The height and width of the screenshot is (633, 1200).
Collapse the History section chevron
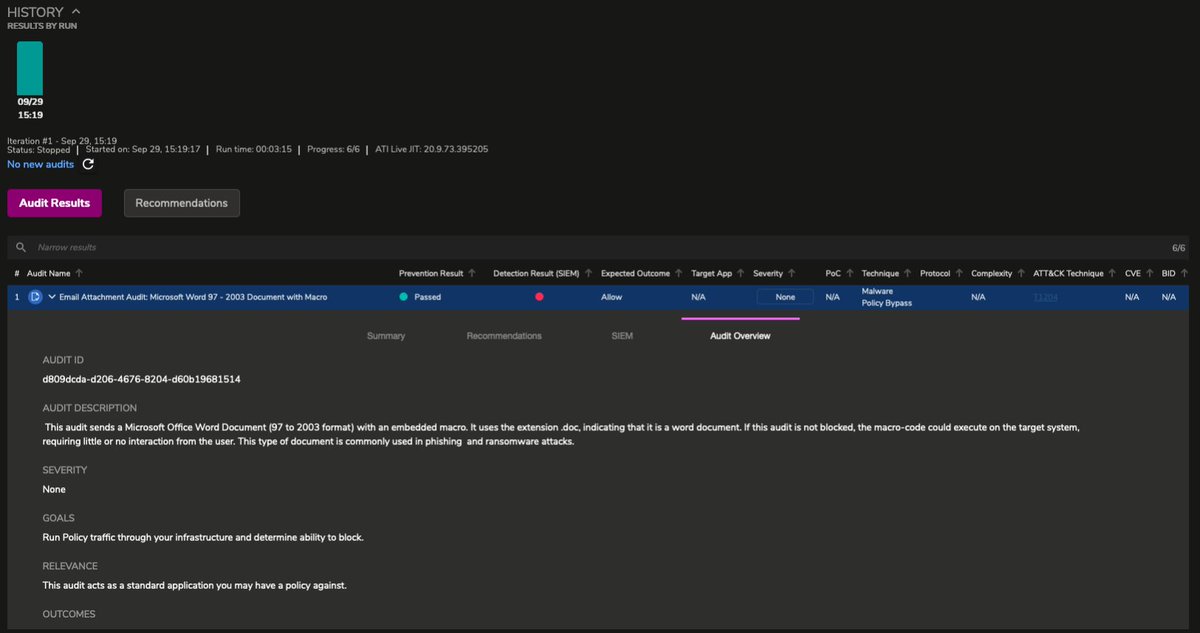tap(77, 11)
